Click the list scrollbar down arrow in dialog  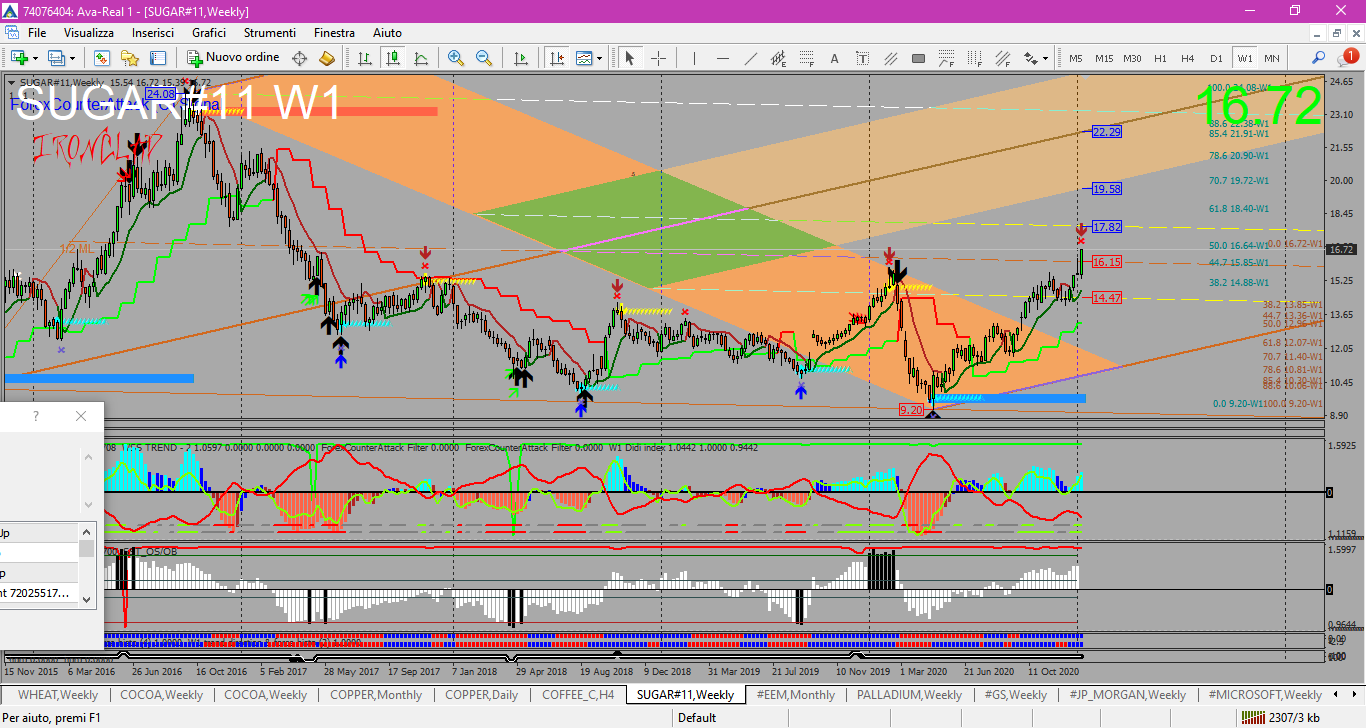87,599
